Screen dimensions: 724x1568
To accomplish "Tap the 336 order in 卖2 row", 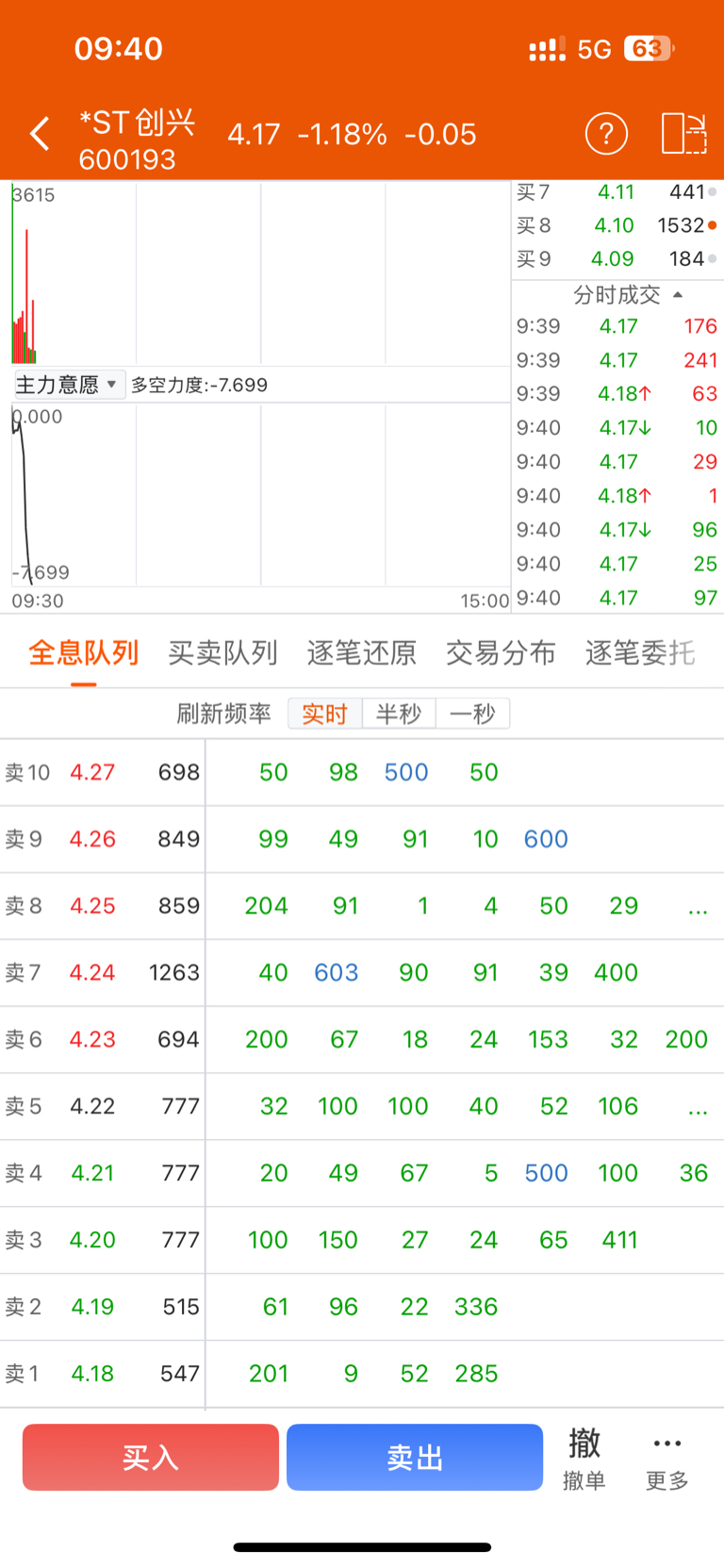I will tap(476, 1308).
